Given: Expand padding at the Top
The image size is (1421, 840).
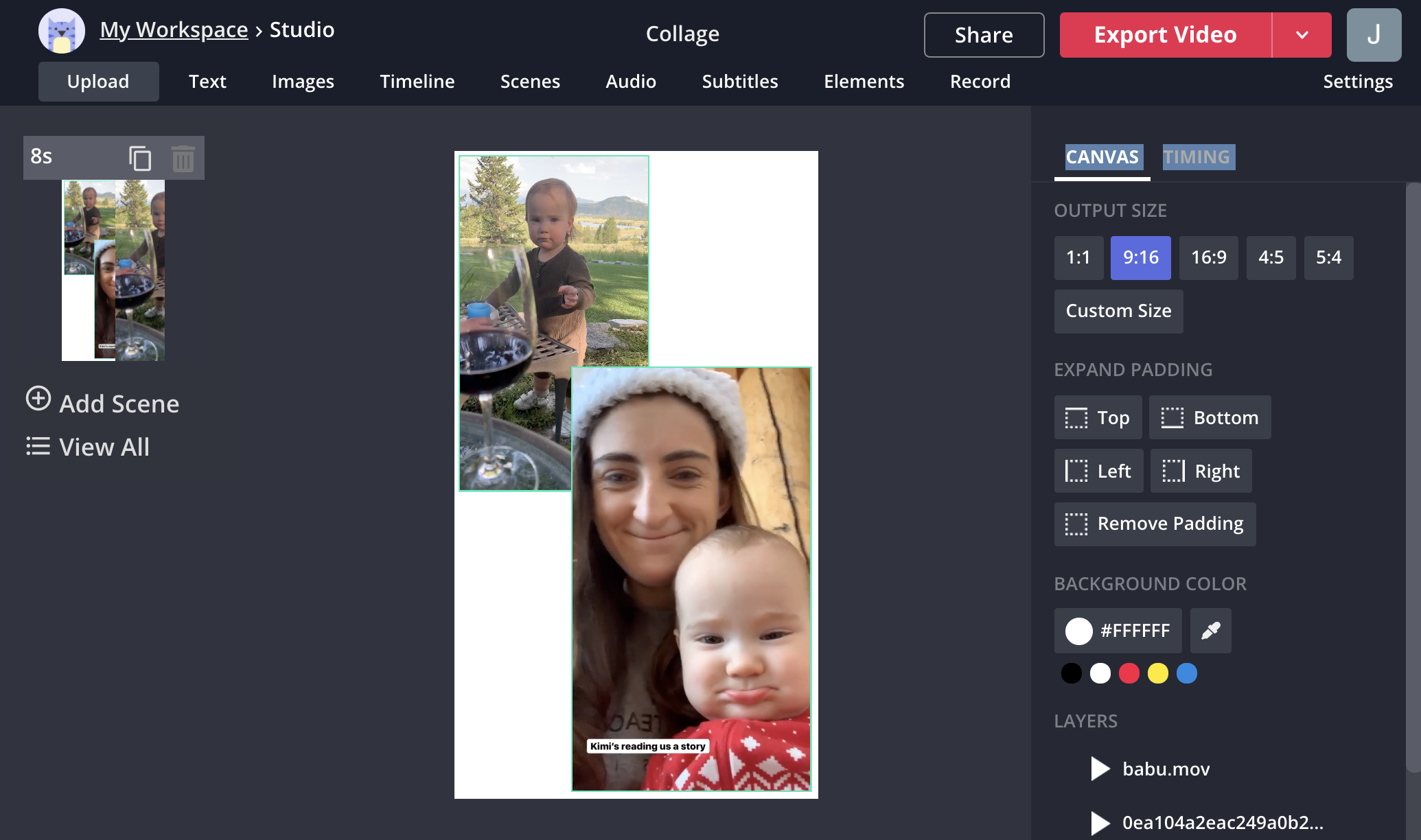Looking at the screenshot, I should point(1098,417).
